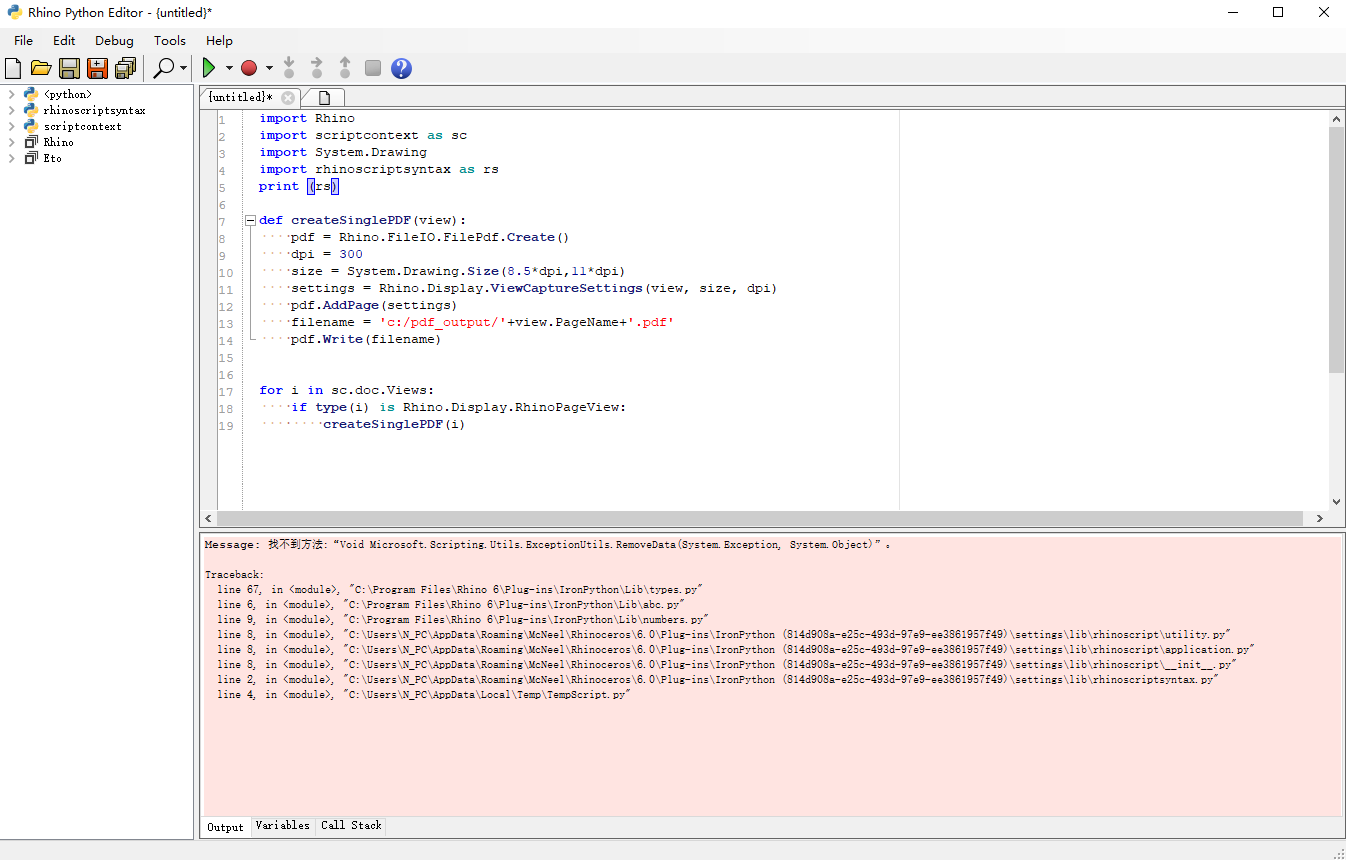This screenshot has width=1346, height=860.
Task: Switch to the Call Stack tab
Action: (x=351, y=826)
